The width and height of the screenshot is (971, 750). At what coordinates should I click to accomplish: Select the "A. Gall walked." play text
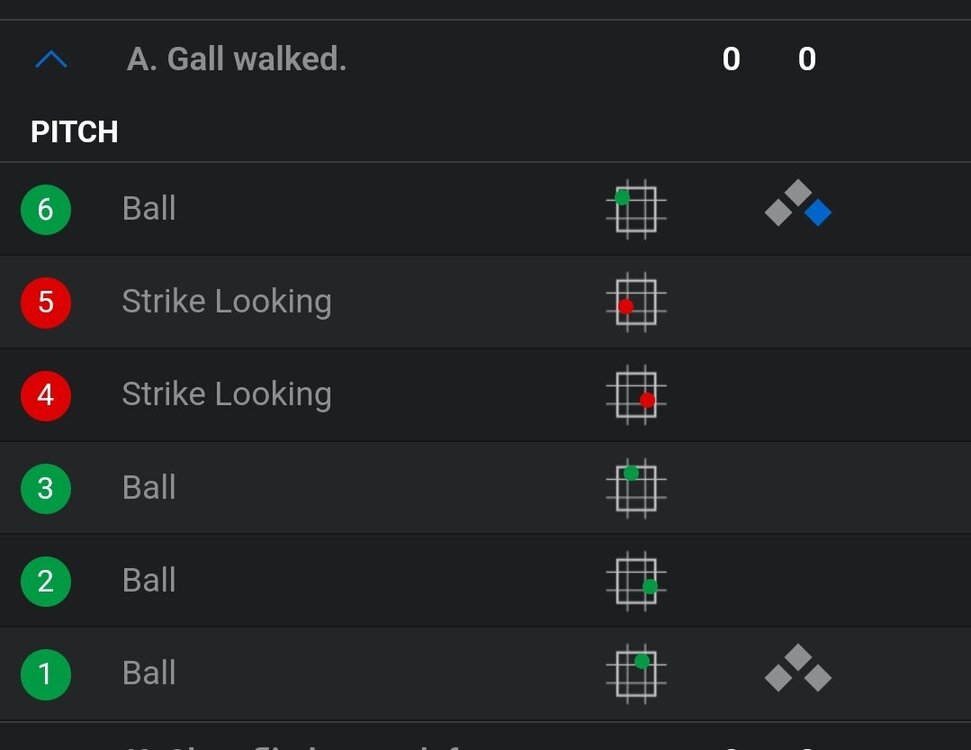point(237,60)
